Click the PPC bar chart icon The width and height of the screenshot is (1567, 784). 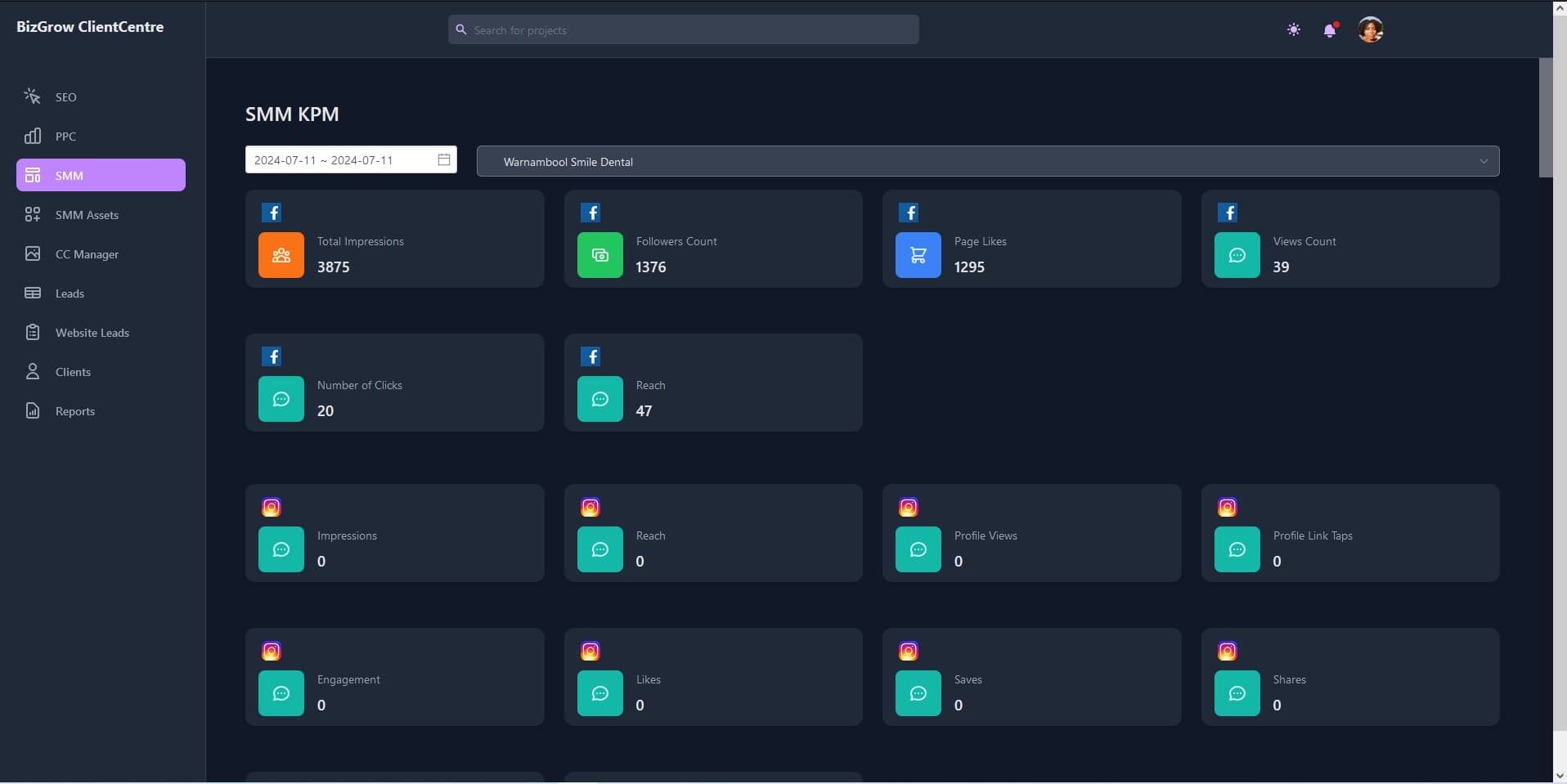tap(33, 136)
